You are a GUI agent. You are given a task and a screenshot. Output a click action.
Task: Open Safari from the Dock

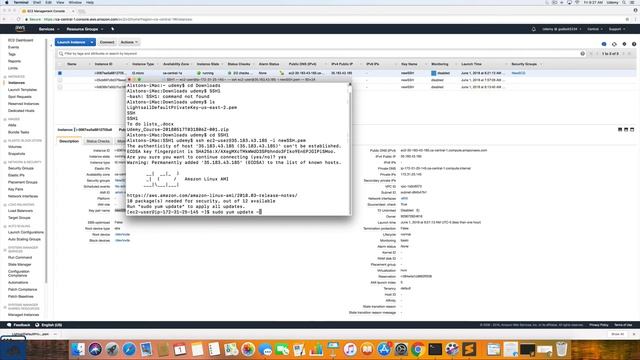[x=129, y=349]
